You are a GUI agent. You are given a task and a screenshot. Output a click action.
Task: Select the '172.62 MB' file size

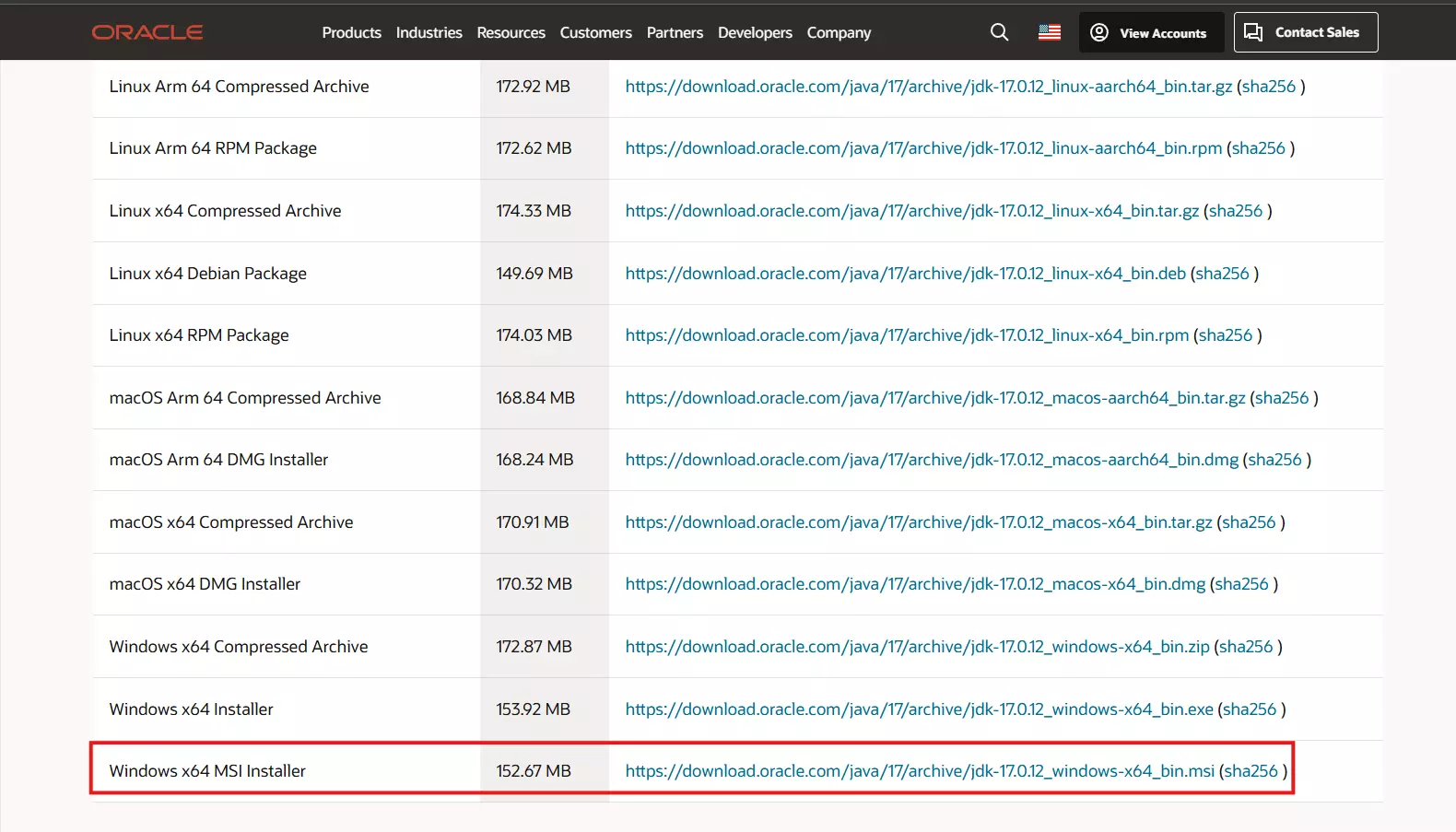(x=534, y=148)
